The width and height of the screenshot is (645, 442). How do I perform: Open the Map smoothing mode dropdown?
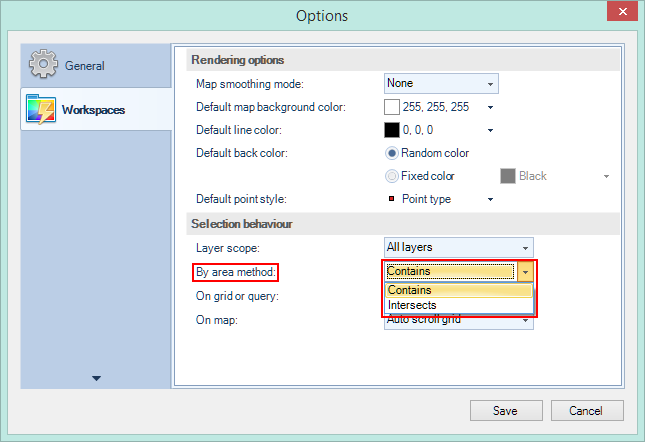440,84
